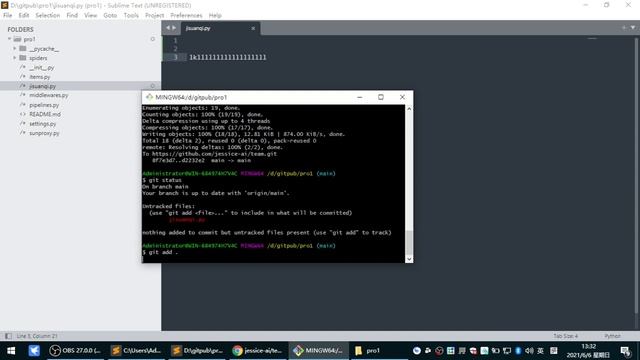Switch to C:\Users Sublime window in taskbar
This screenshot has height=360, width=640.
pos(137,351)
